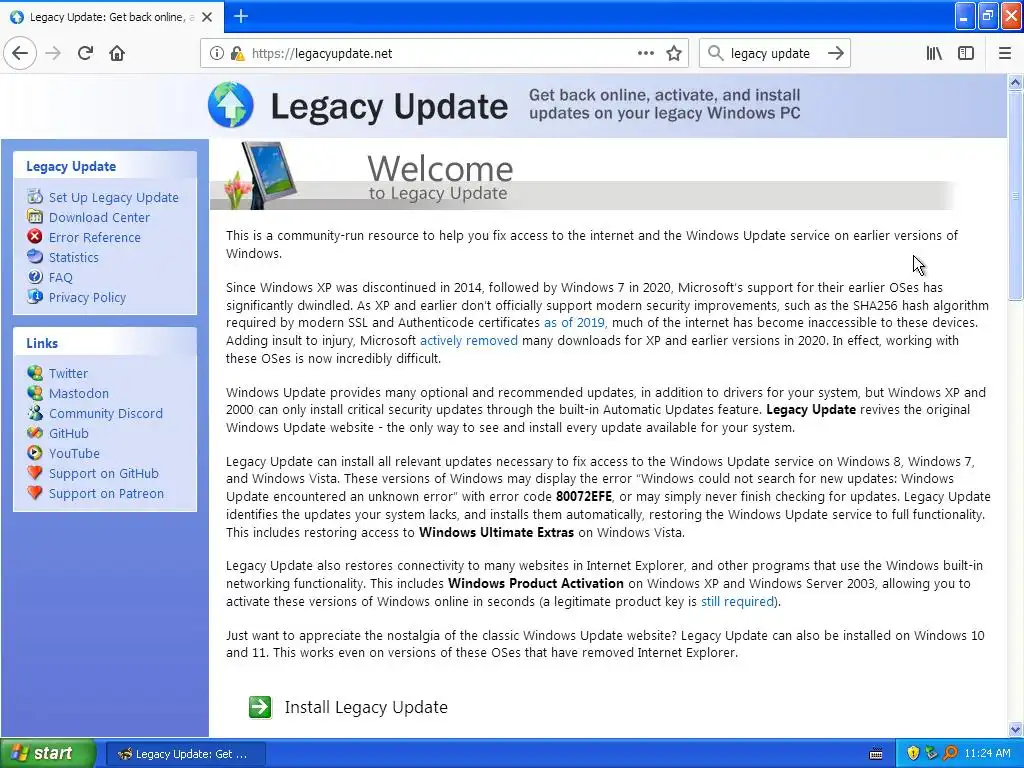Open the Download Center link
Viewport: 1024px width, 768px height.
click(x=99, y=217)
